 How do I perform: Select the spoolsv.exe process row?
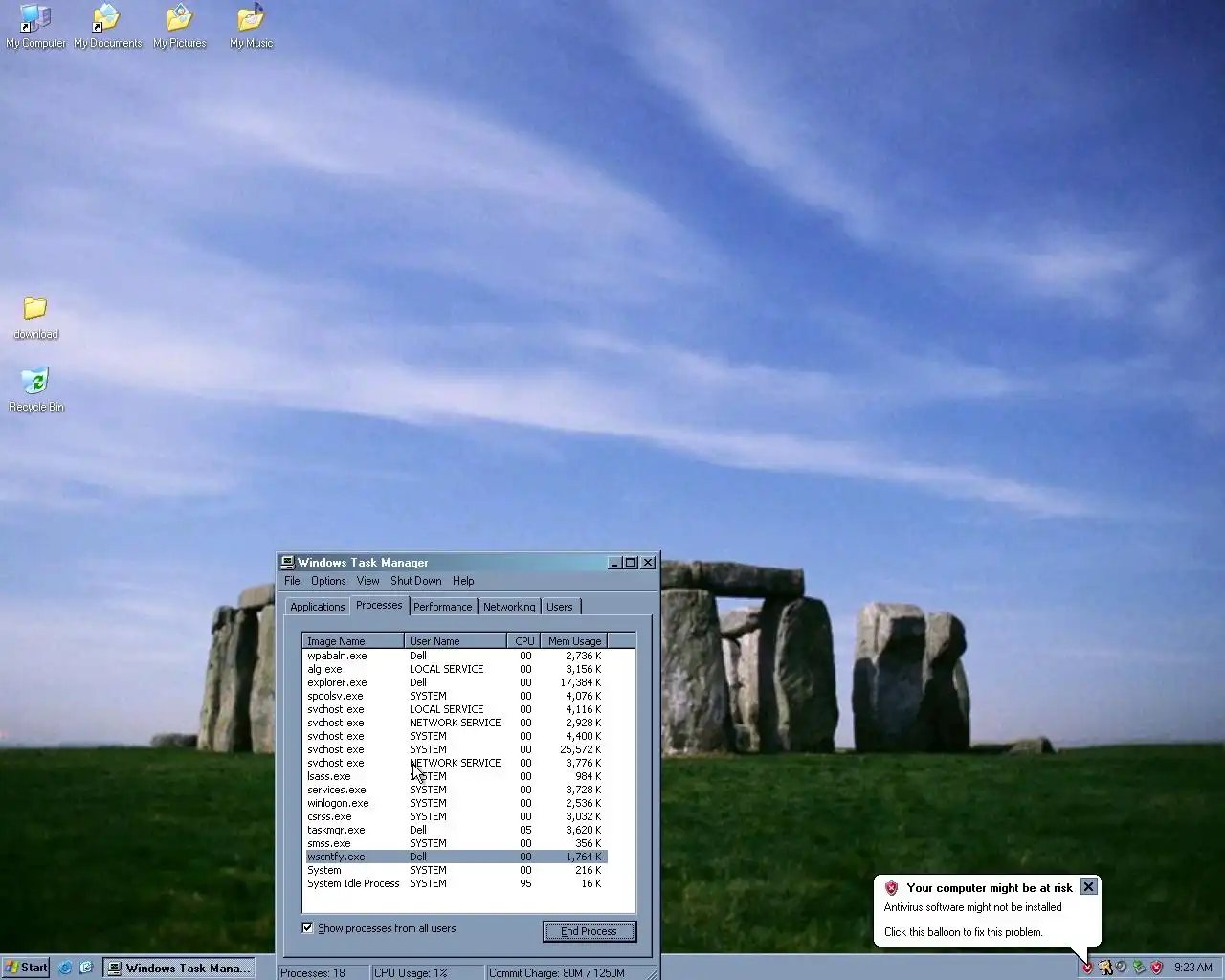tap(457, 696)
